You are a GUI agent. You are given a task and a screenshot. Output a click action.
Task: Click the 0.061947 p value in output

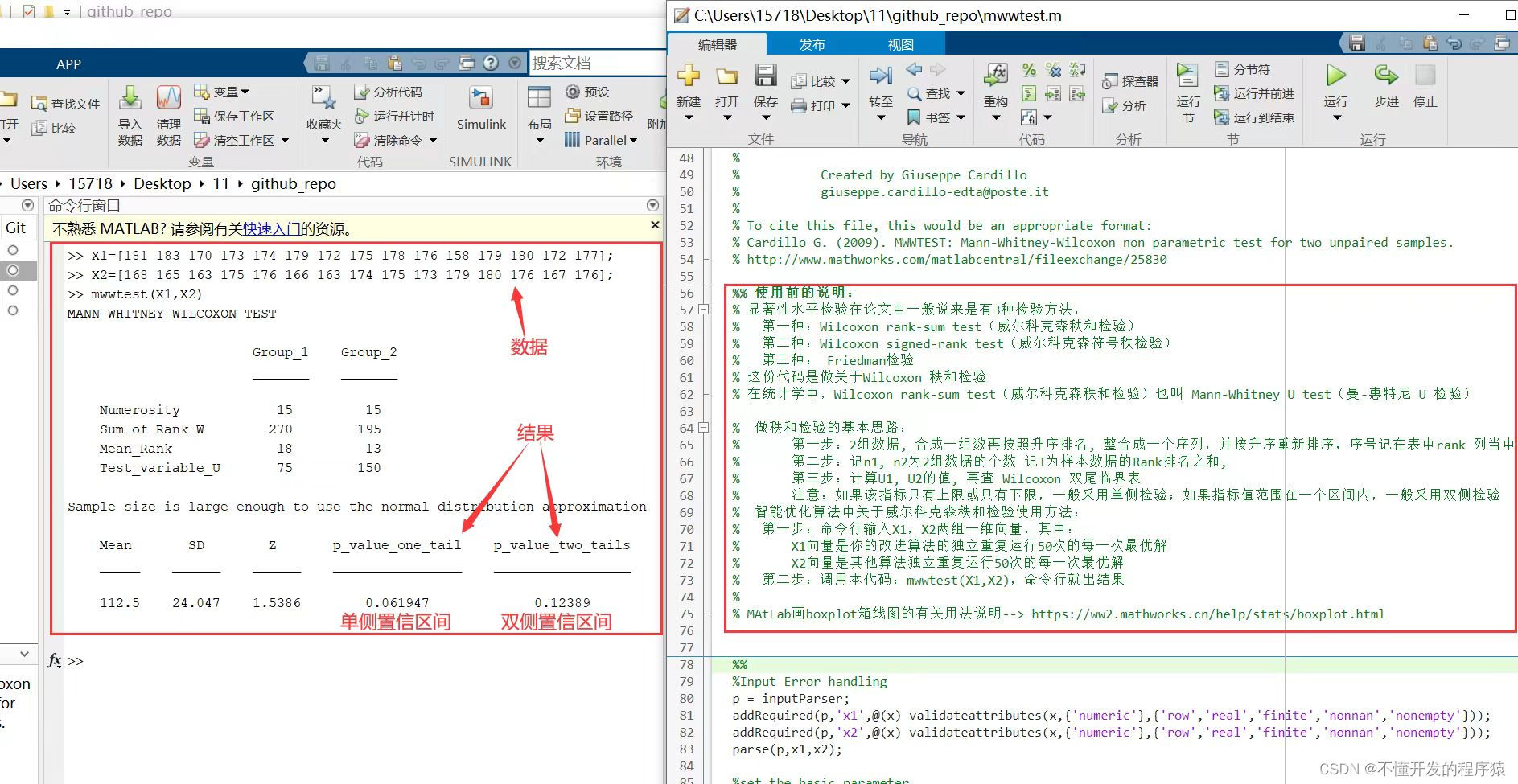[397, 602]
